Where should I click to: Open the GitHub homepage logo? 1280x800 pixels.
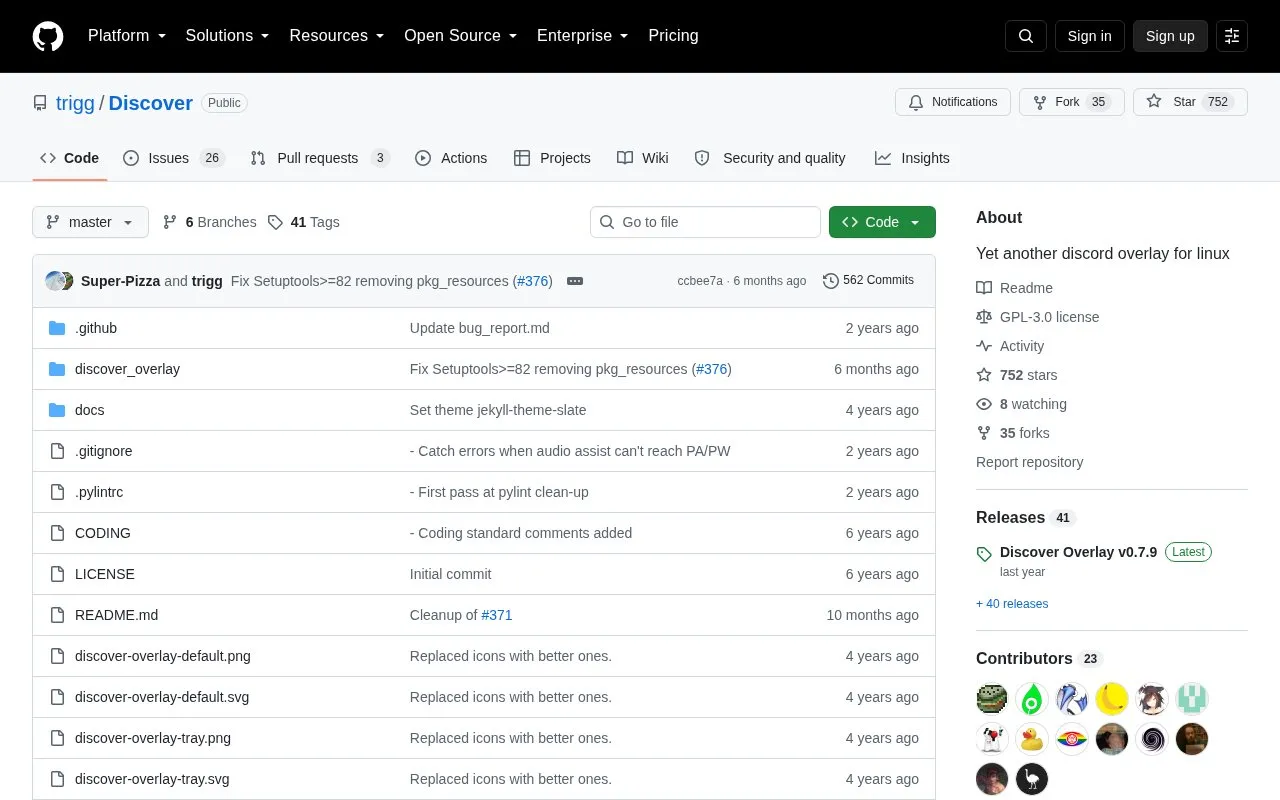(48, 36)
